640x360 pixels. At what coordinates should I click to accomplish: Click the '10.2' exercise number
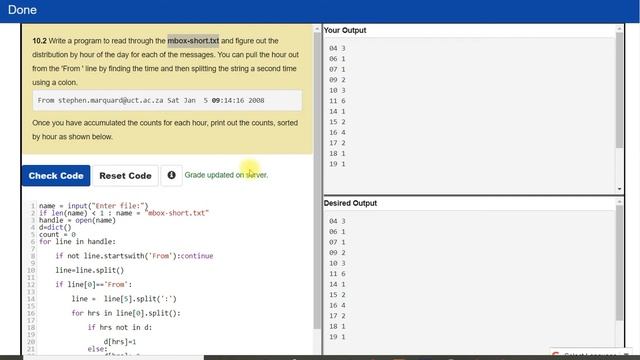(x=40, y=41)
